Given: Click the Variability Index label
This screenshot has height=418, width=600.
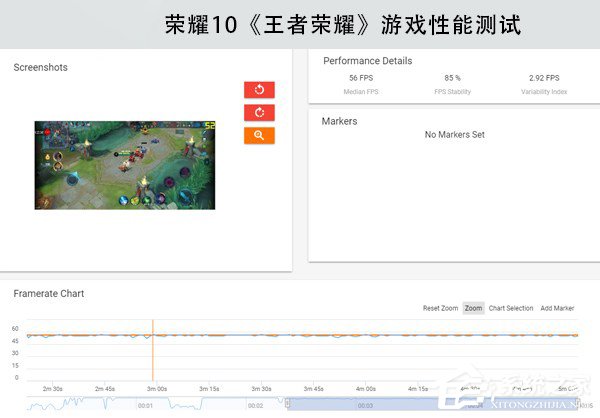Looking at the screenshot, I should coord(544,92).
